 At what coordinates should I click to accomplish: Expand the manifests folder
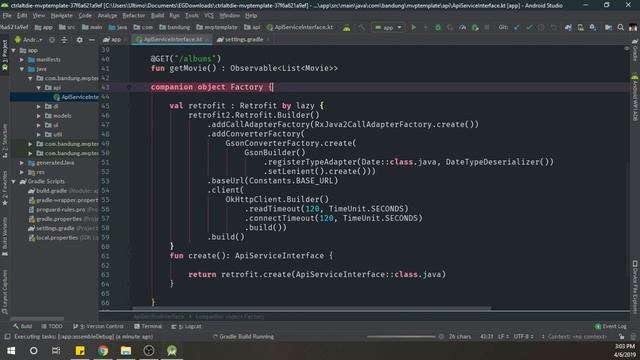[x=22, y=60]
